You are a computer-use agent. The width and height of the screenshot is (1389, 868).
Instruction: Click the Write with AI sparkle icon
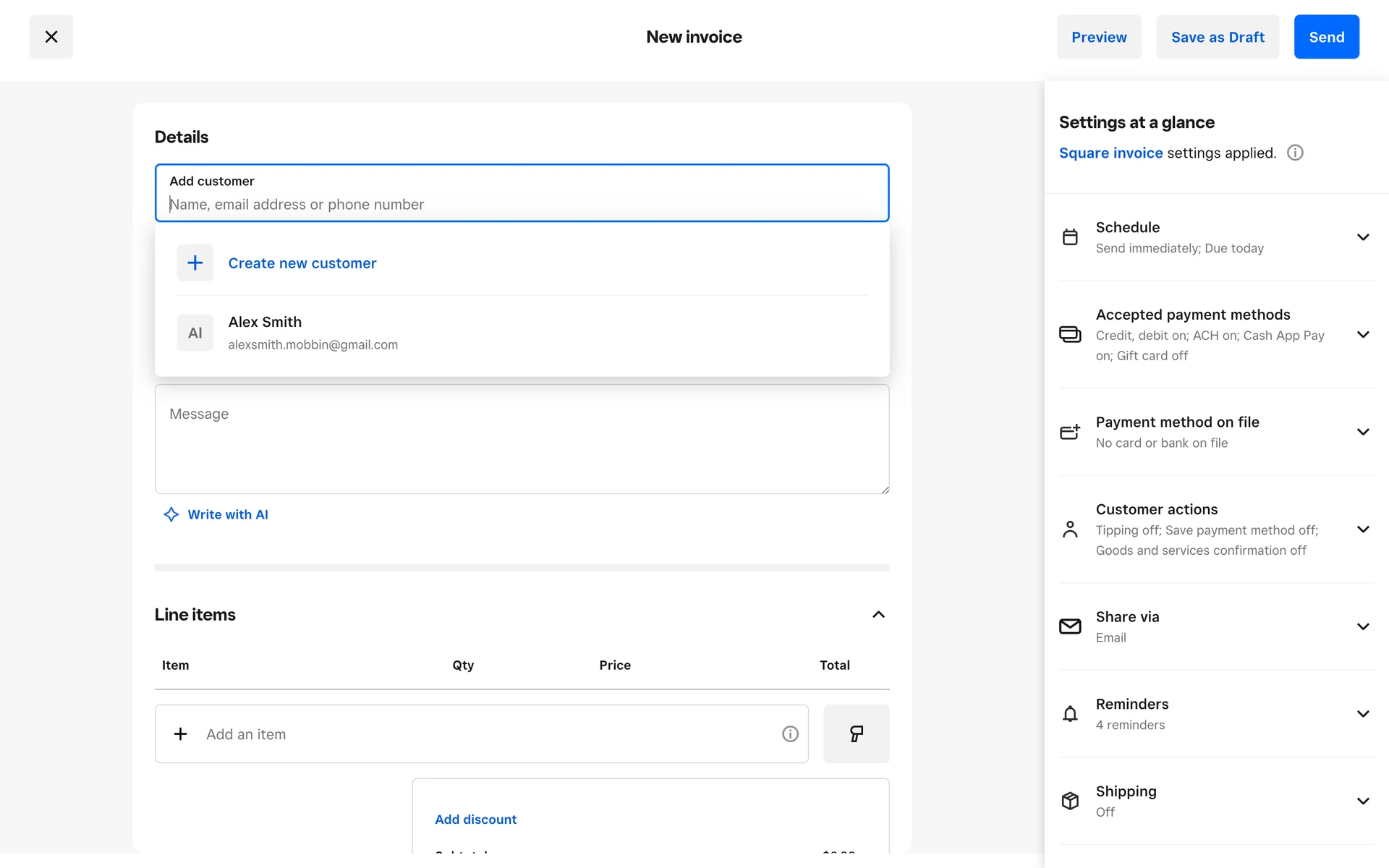171,514
